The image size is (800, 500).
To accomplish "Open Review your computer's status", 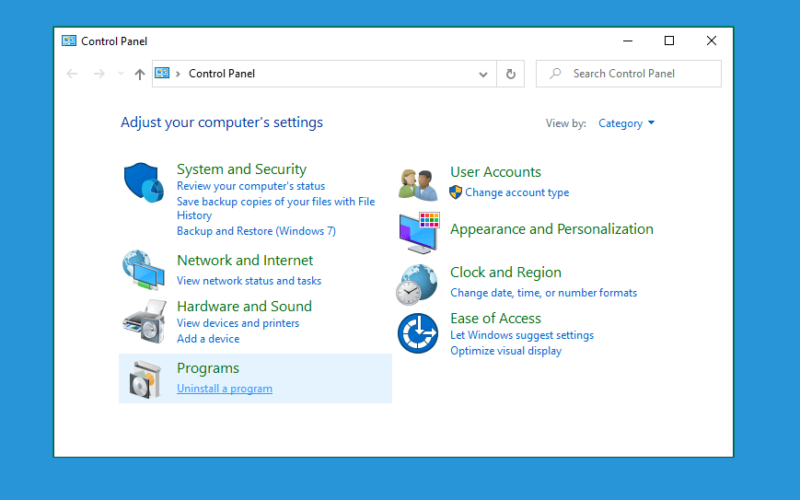I will [x=251, y=186].
